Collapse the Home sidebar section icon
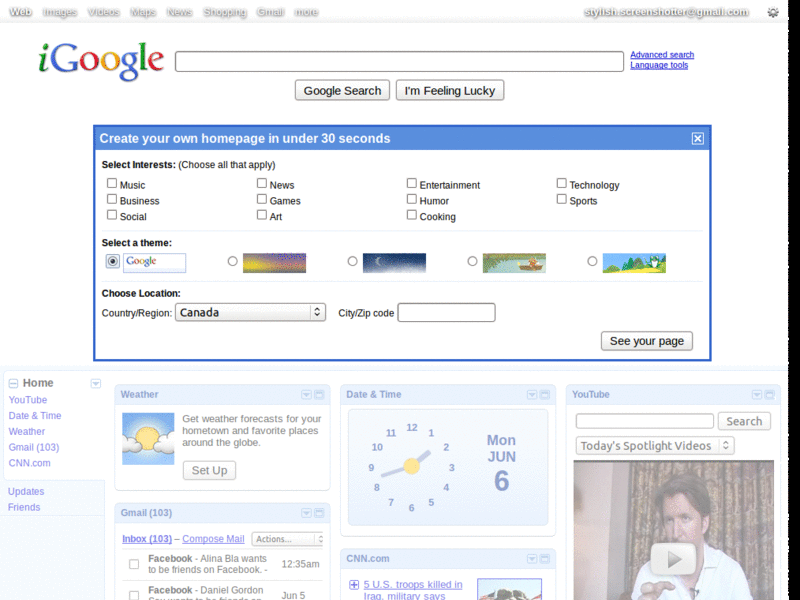This screenshot has width=800, height=600. click(x=13, y=383)
